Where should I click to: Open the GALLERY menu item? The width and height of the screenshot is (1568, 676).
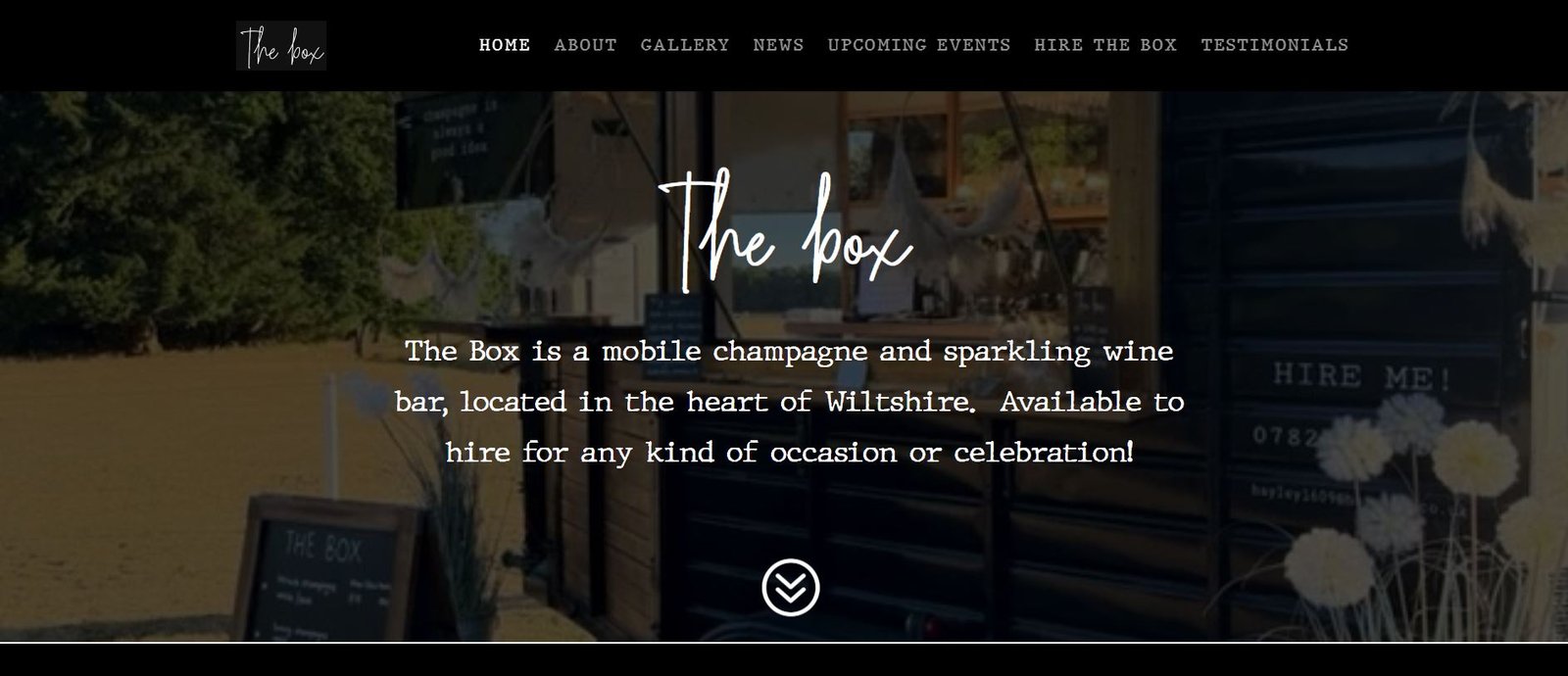click(685, 45)
